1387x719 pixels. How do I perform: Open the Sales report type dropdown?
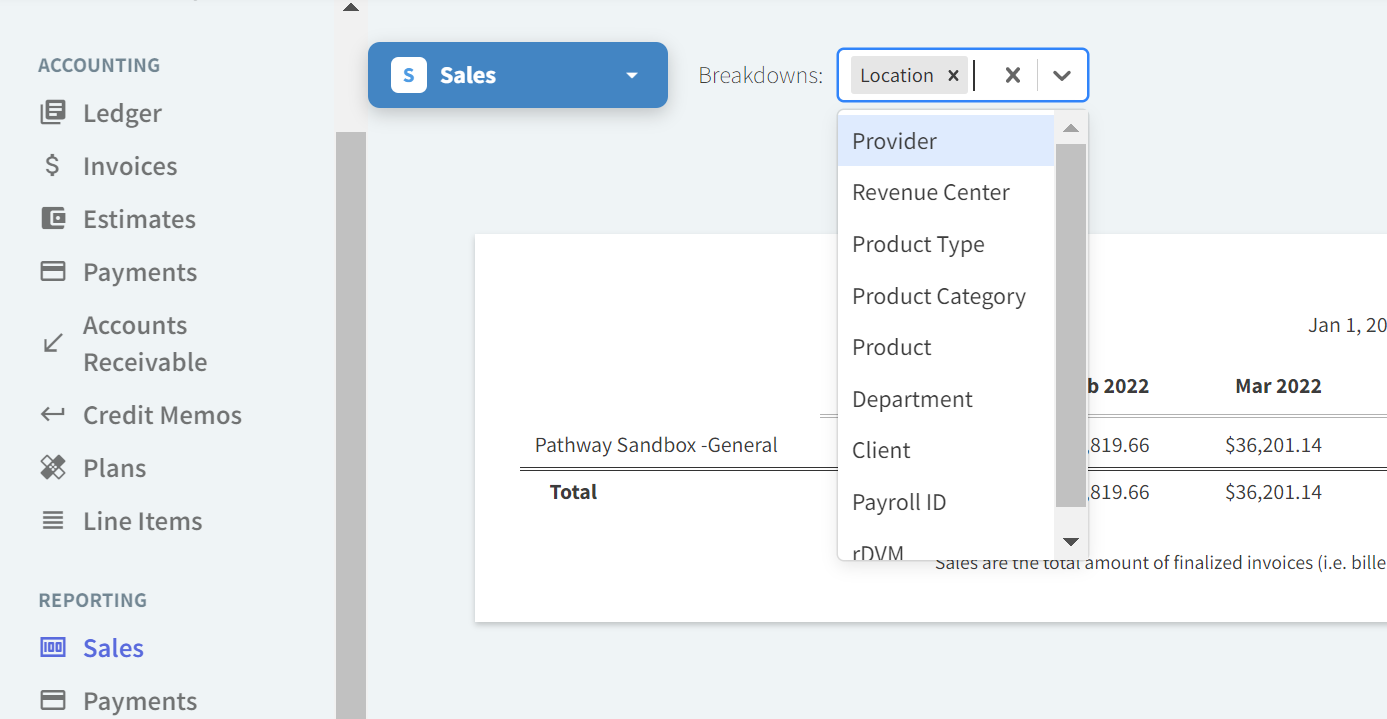[x=517, y=75]
